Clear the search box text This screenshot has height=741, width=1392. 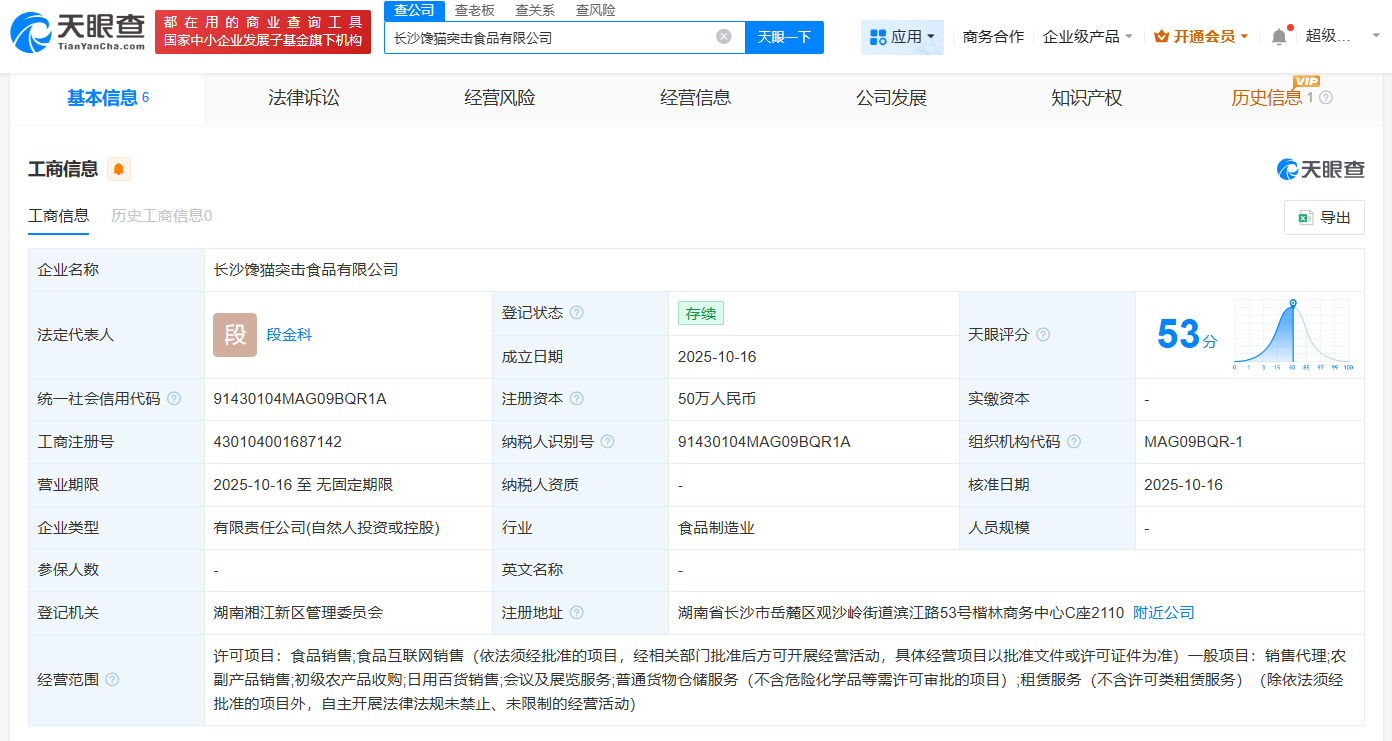click(724, 37)
